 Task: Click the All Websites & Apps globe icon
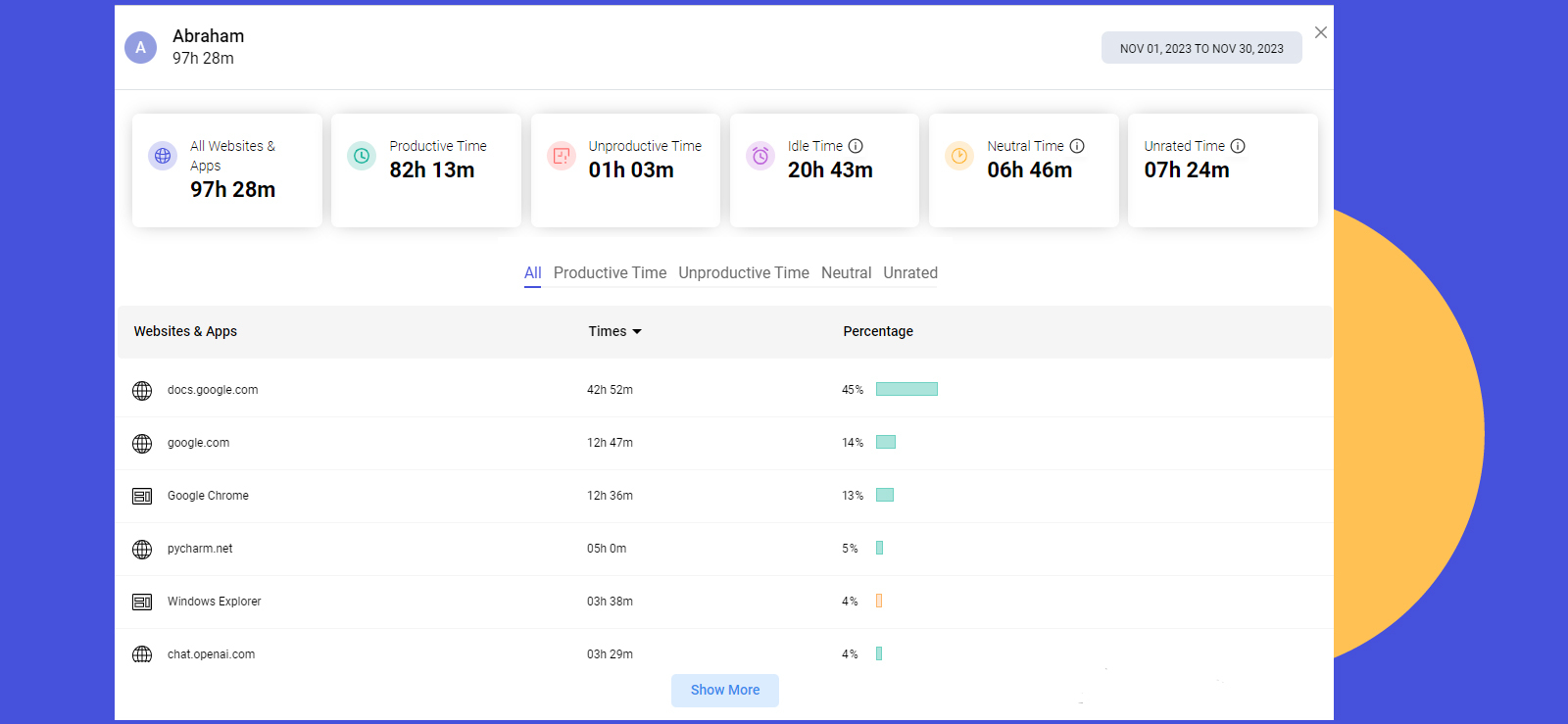point(163,156)
